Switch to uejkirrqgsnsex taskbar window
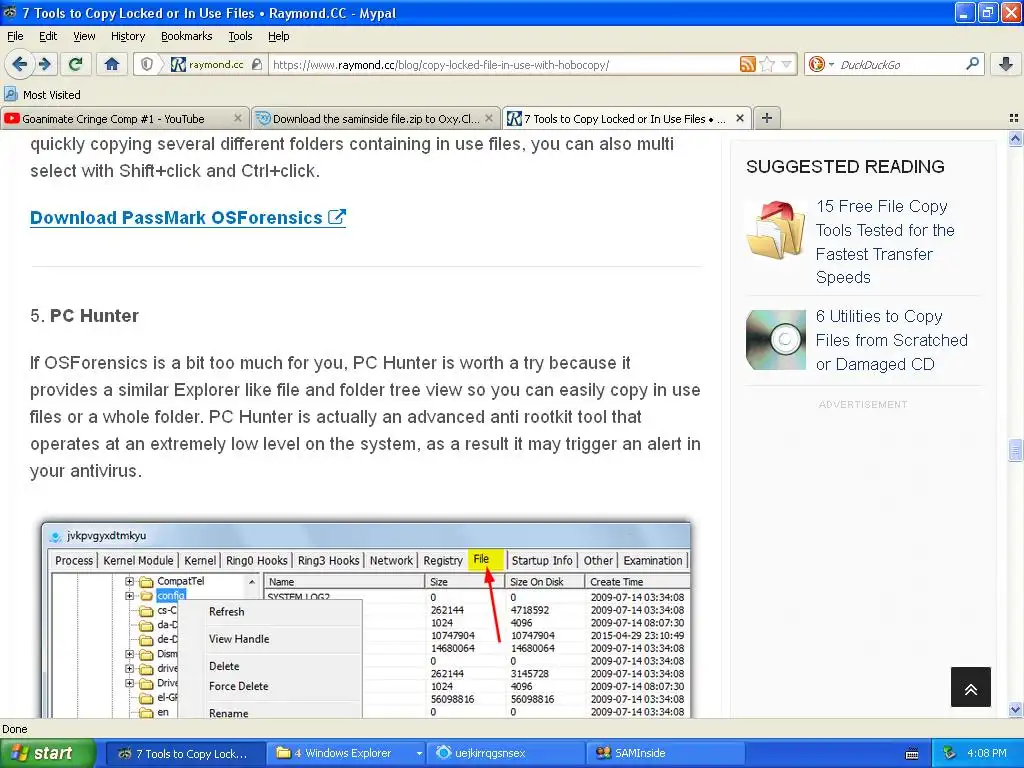The image size is (1024, 768). (x=506, y=753)
